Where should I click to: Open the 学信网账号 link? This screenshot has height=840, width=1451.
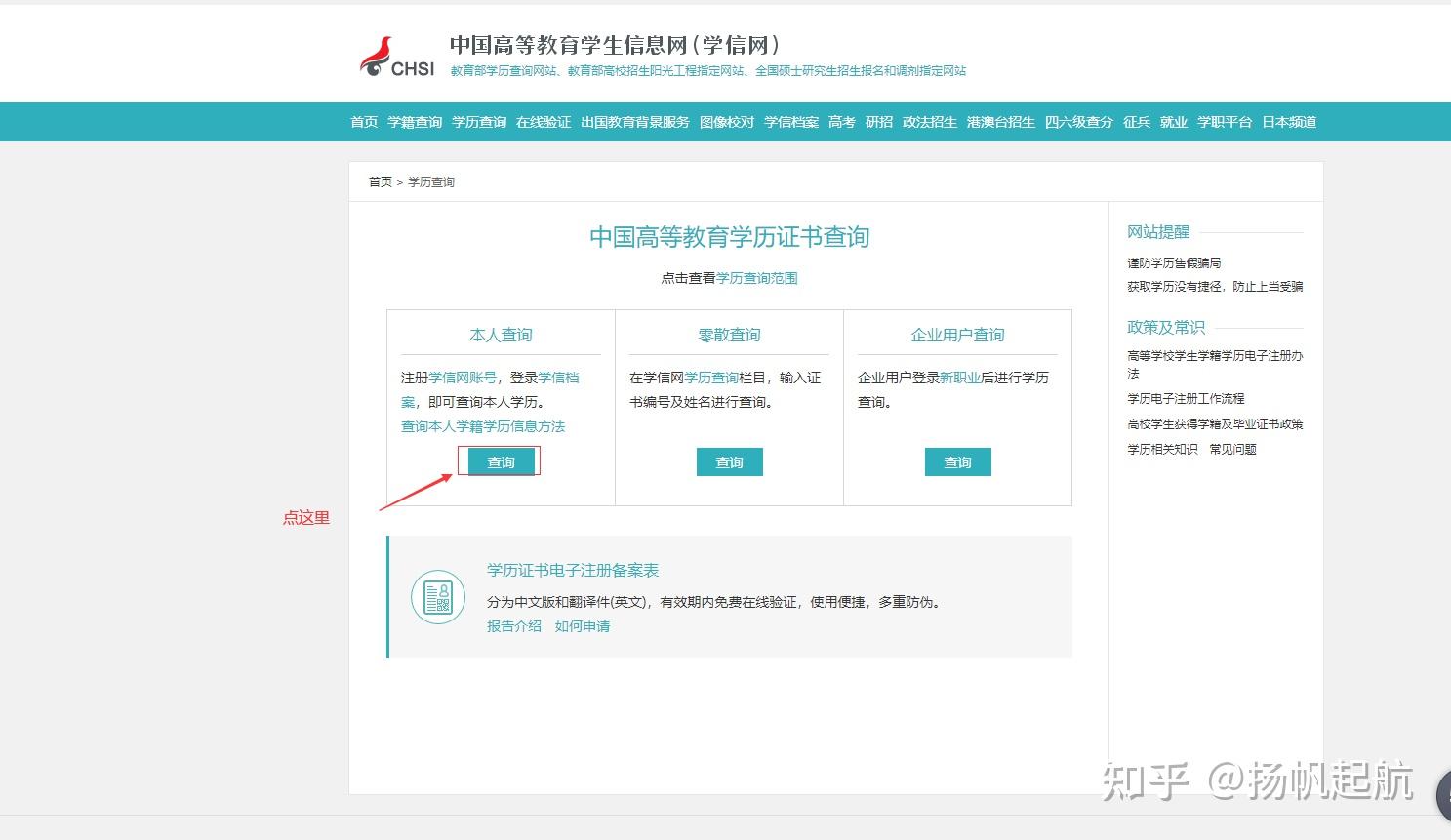(x=463, y=378)
